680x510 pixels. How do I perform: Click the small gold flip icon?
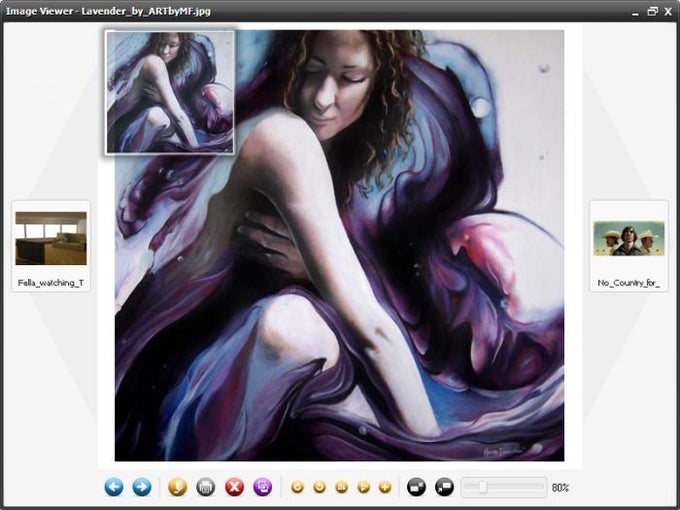pos(342,487)
